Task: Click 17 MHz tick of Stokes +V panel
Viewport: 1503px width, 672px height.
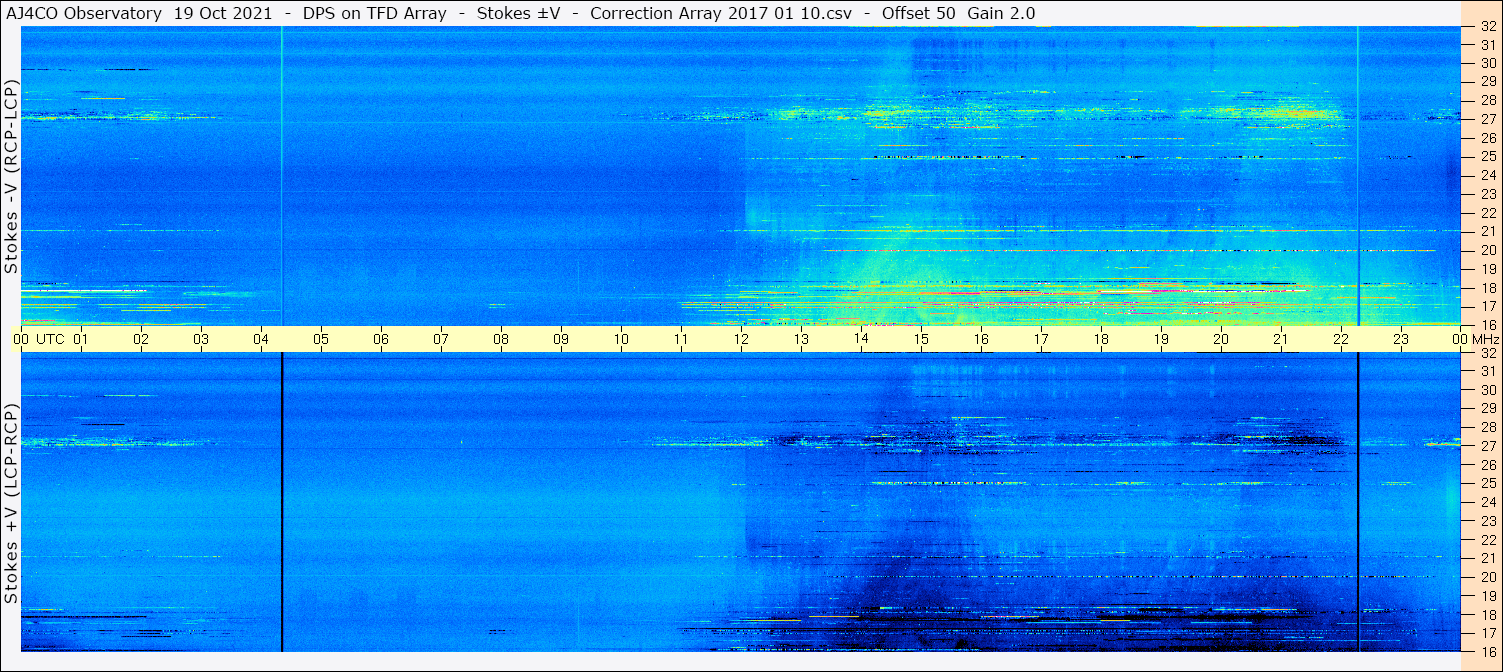Action: 1487,633
